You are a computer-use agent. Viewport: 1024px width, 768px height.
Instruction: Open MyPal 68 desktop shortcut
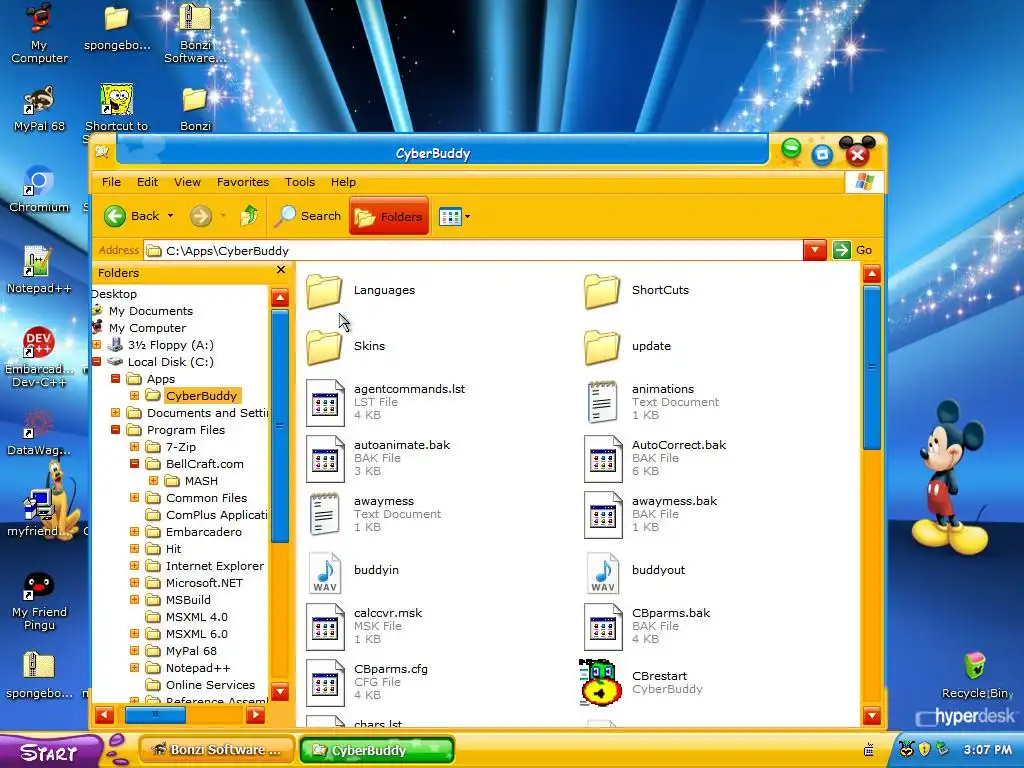[39, 108]
